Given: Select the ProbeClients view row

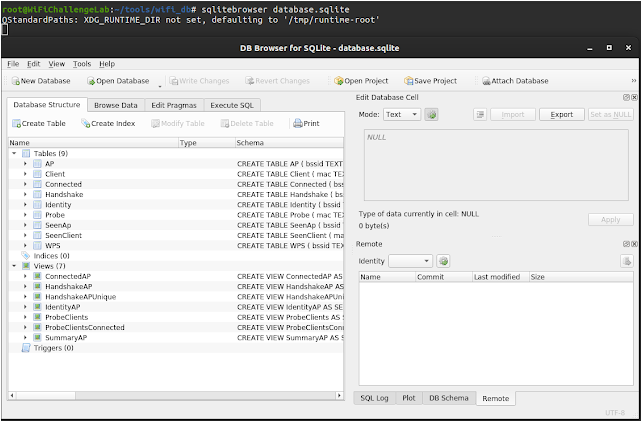Looking at the screenshot, I should tap(176, 317).
